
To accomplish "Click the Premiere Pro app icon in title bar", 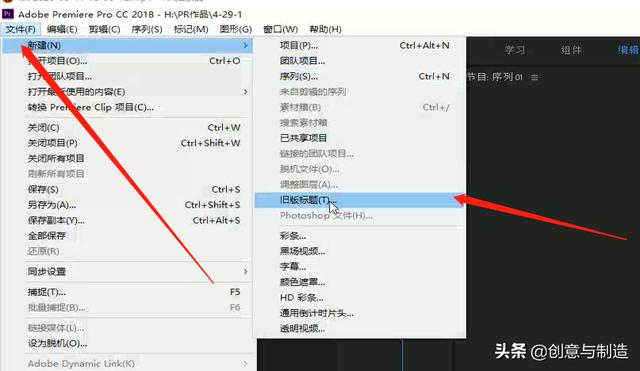I will (8, 14).
